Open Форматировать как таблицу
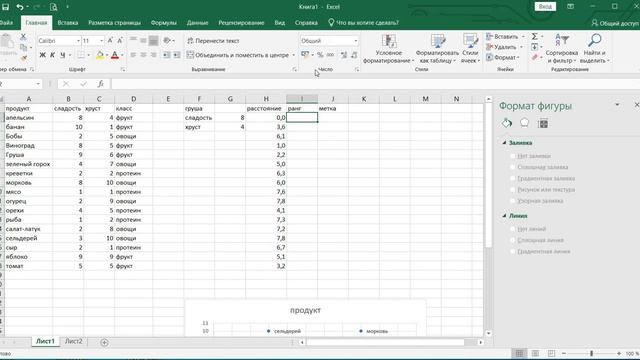 point(437,49)
